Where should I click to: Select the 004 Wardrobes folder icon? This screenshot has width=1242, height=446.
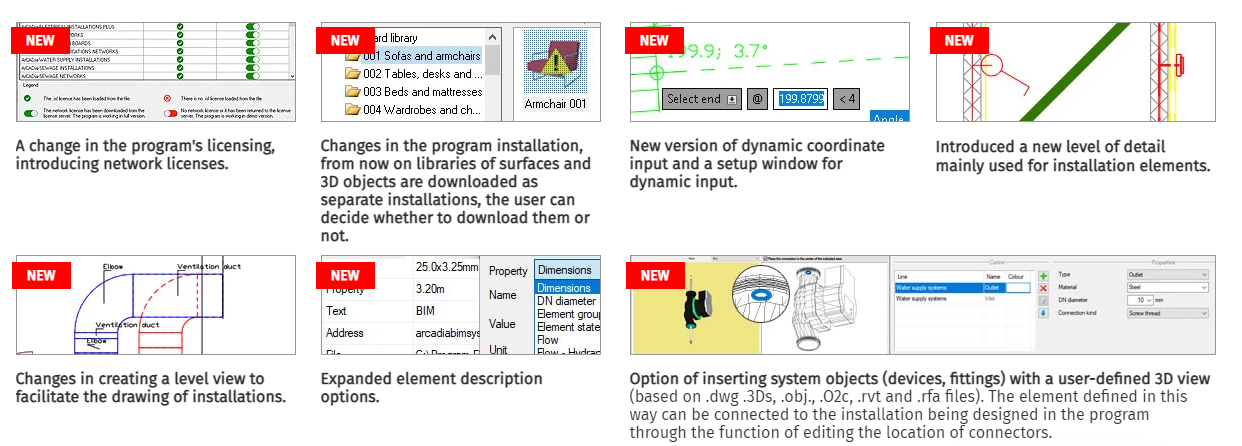(352, 110)
